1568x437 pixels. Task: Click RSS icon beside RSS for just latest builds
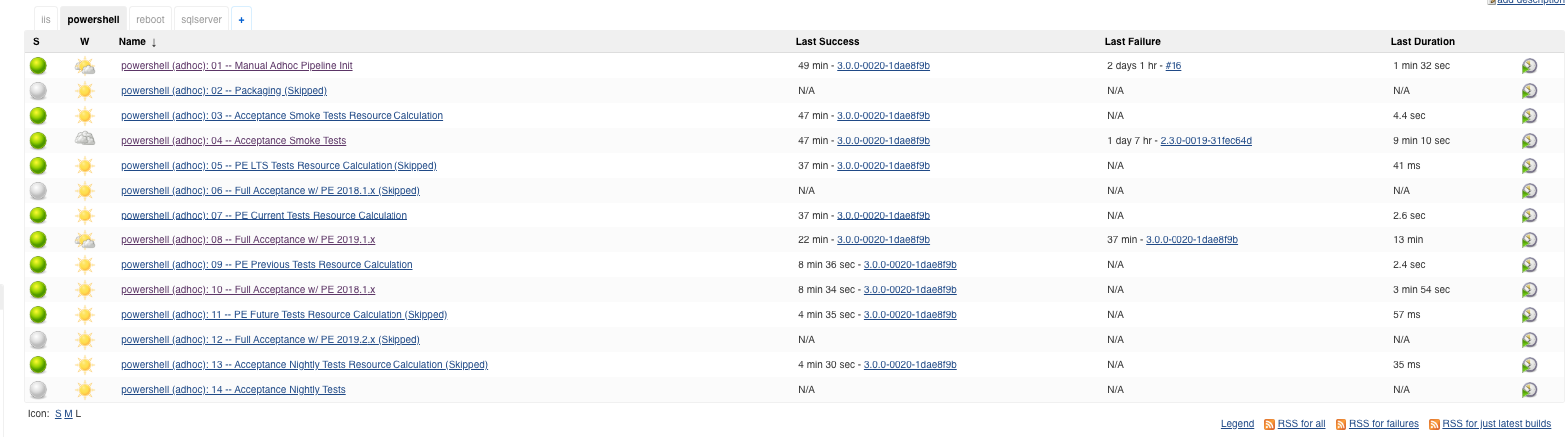point(1434,424)
